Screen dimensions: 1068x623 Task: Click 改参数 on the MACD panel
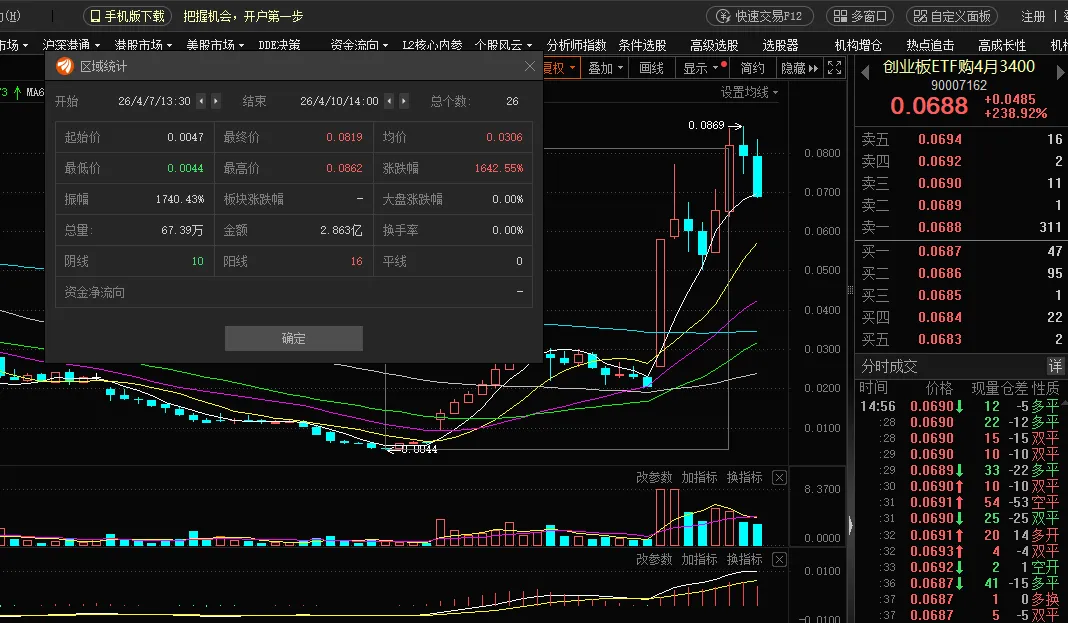pos(654,559)
